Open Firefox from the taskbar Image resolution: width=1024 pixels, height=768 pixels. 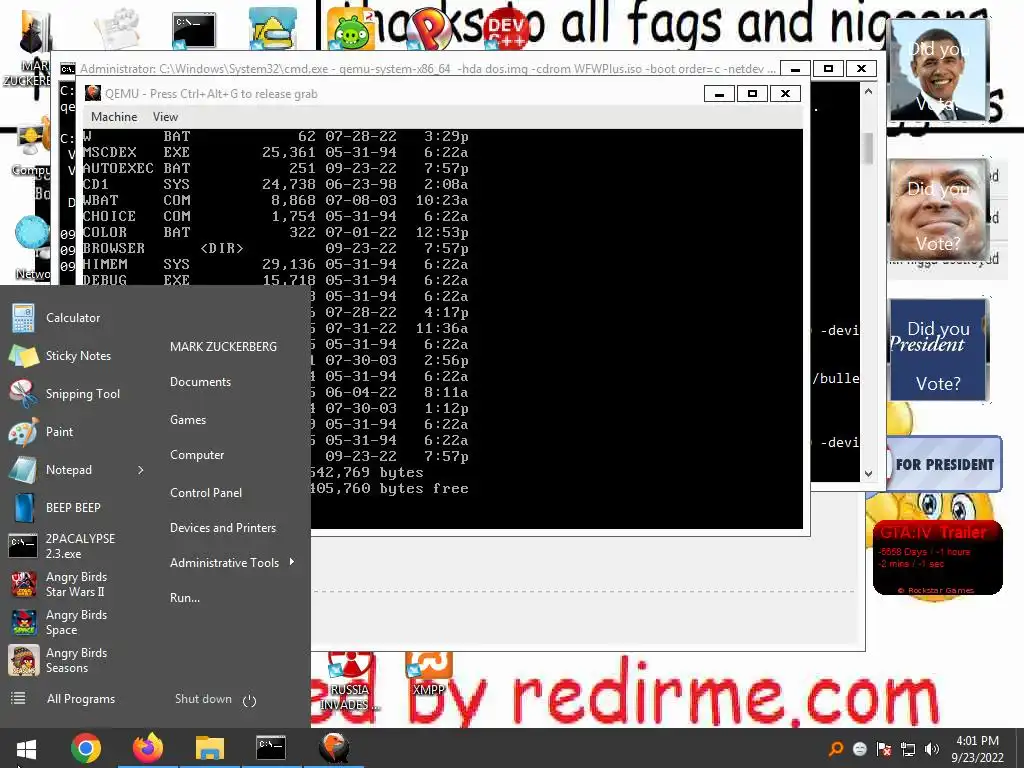148,748
